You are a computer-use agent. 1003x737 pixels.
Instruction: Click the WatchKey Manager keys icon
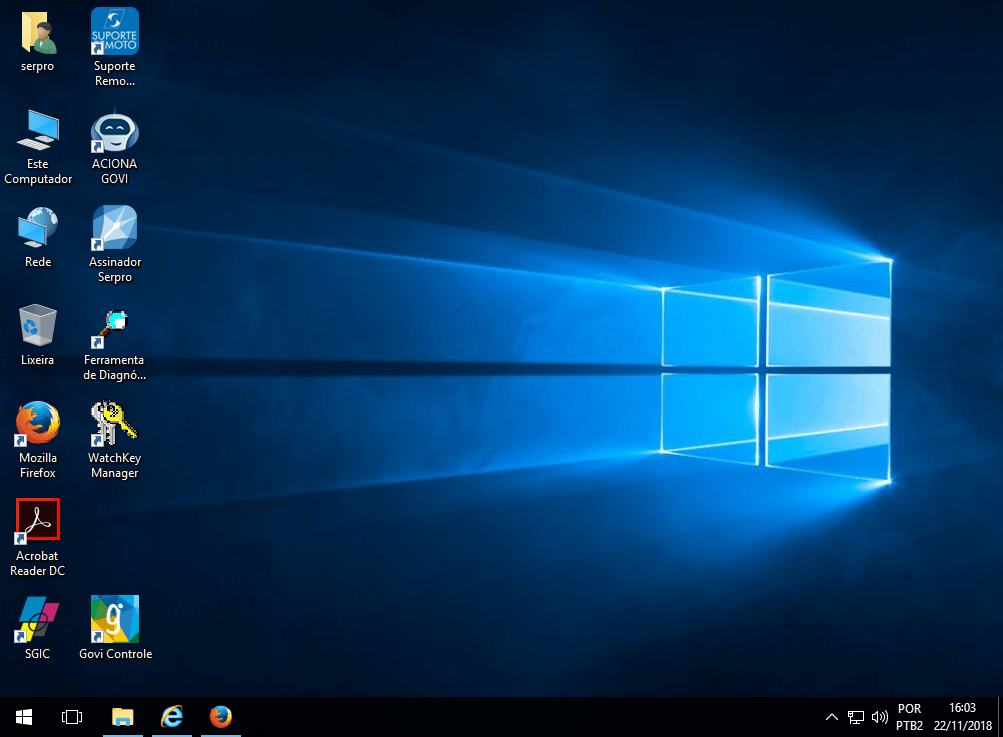pos(115,424)
